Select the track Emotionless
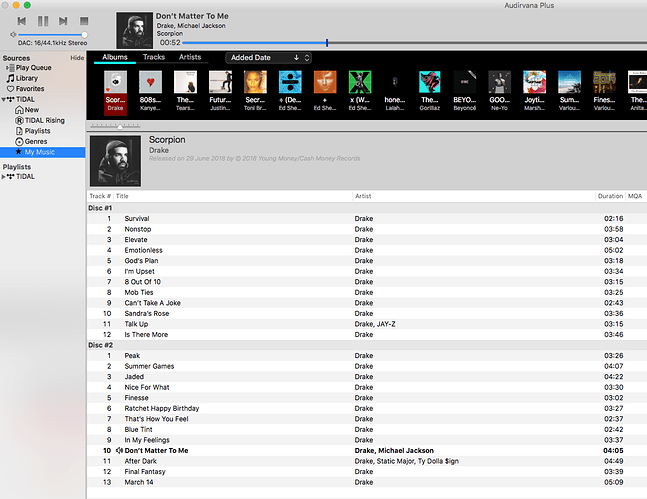This screenshot has width=647, height=499. [367, 250]
